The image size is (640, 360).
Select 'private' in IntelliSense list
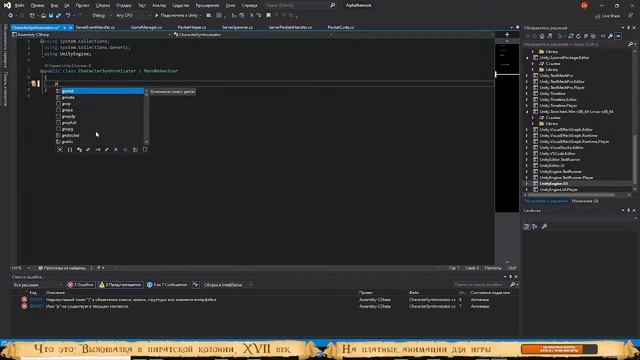point(100,98)
